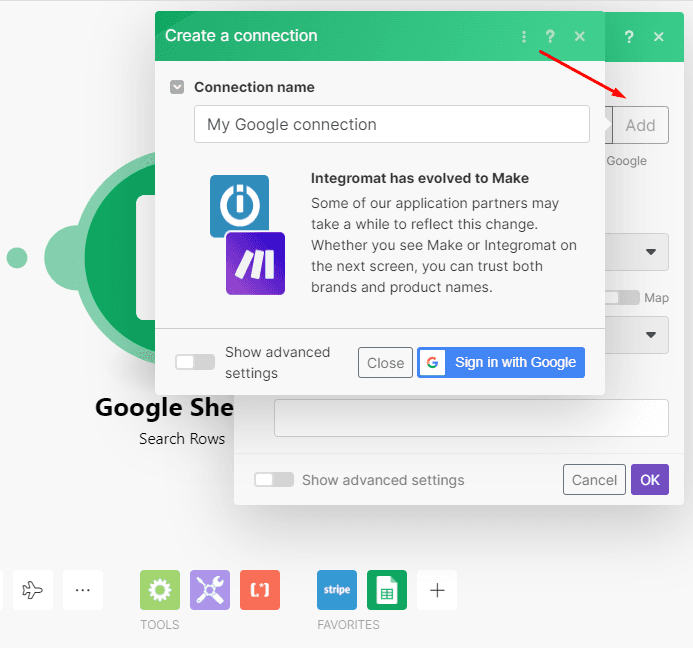Click the airplane icon in bottom toolbar
The height and width of the screenshot is (648, 693).
(x=33, y=590)
